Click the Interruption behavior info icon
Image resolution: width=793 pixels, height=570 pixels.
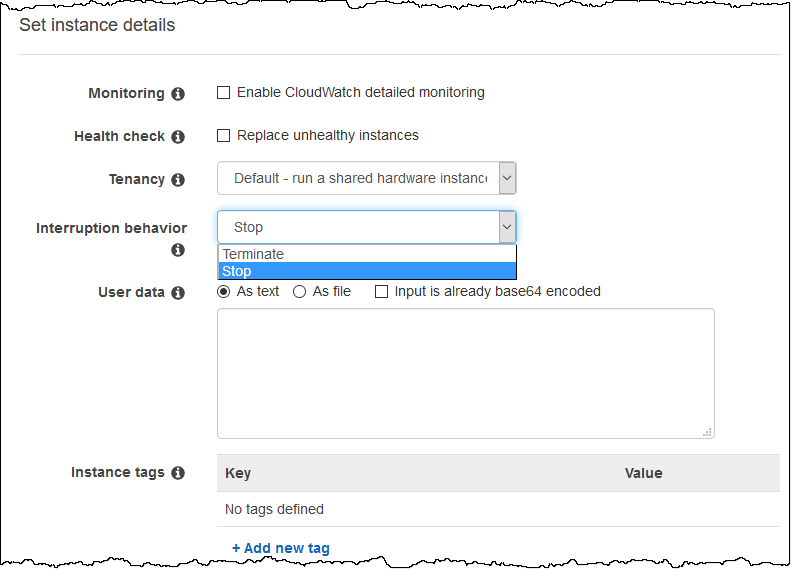click(178, 250)
